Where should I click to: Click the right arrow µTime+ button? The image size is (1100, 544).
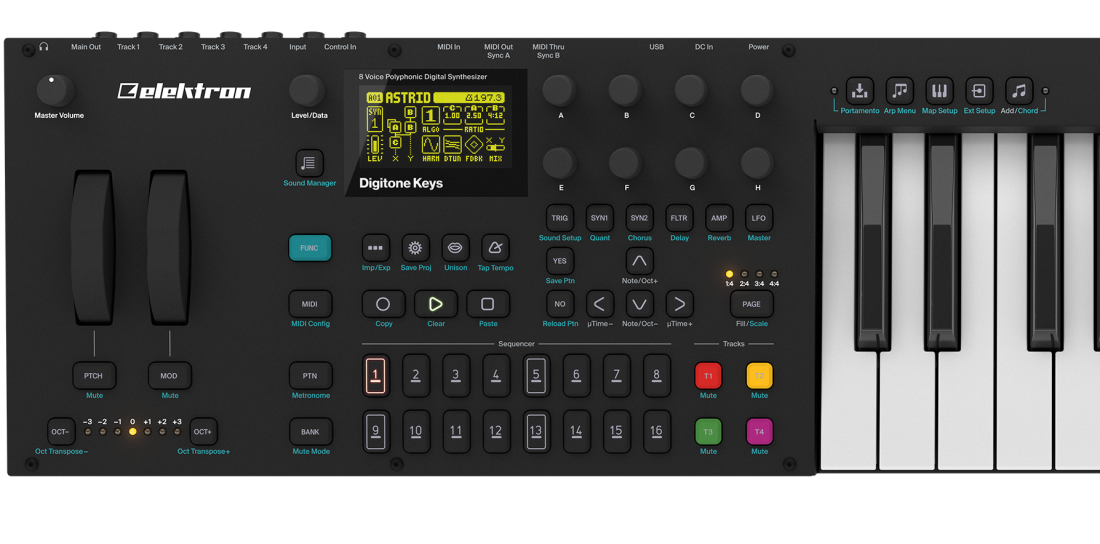679,304
